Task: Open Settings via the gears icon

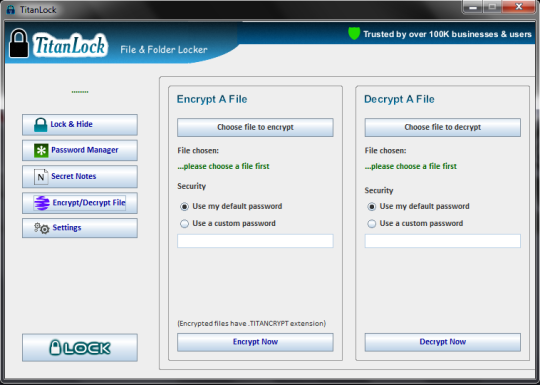Action: pos(41,228)
